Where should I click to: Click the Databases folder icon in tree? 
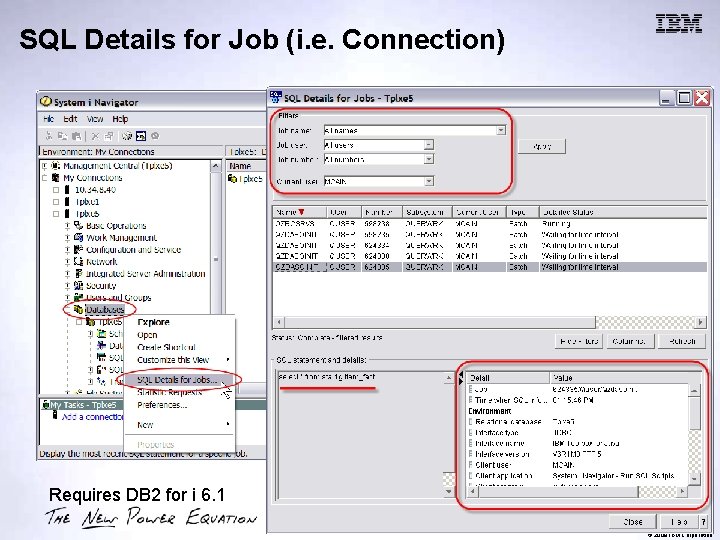[79, 309]
